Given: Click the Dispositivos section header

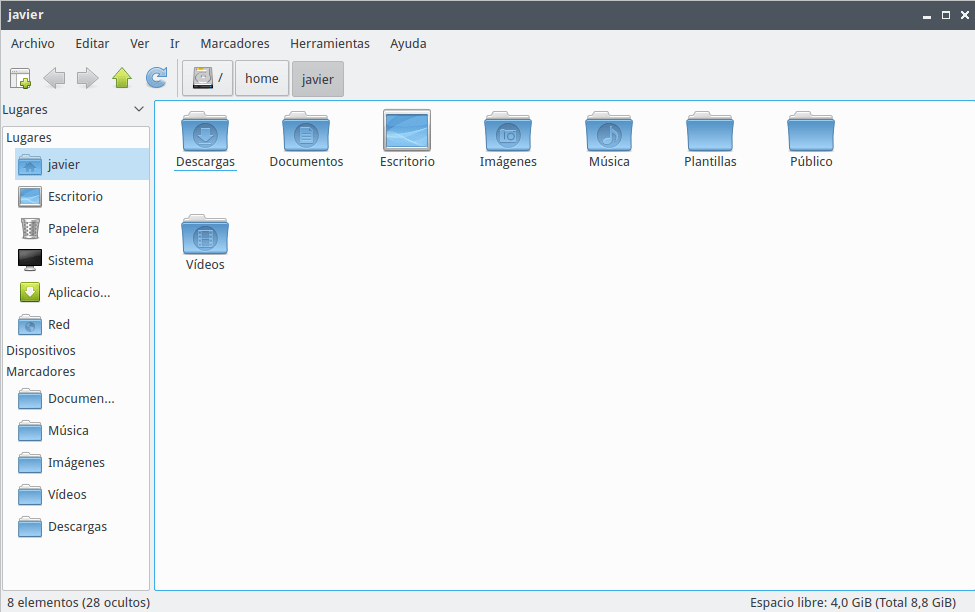Looking at the screenshot, I should (x=41, y=351).
